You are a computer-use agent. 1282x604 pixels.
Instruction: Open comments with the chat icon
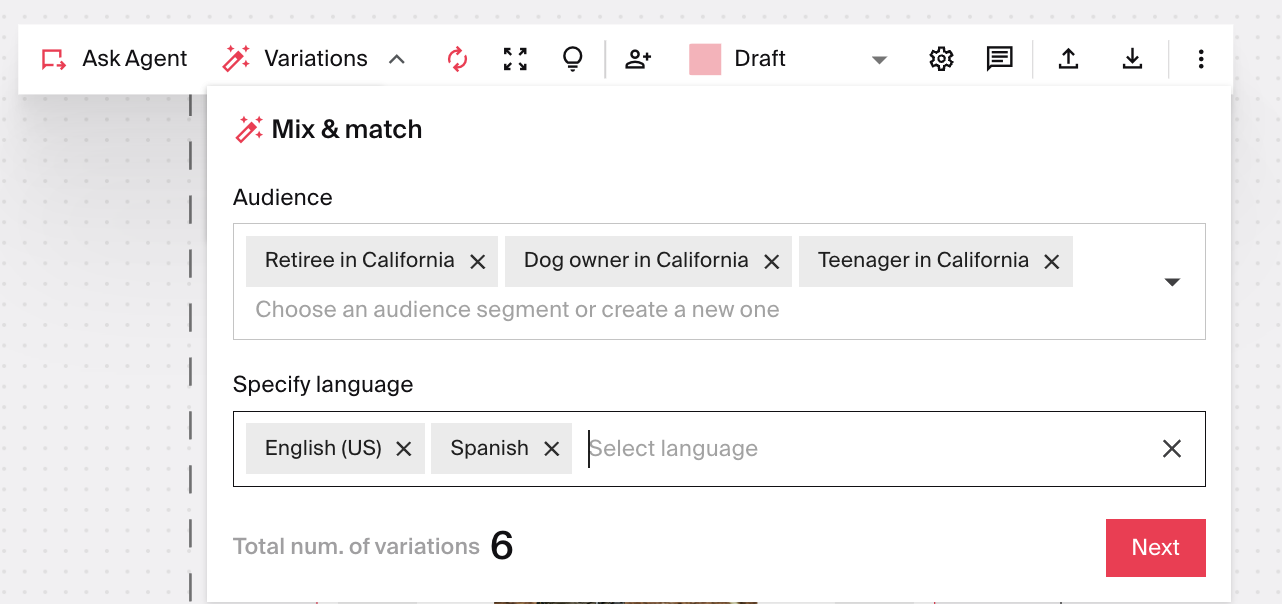click(x=1000, y=58)
